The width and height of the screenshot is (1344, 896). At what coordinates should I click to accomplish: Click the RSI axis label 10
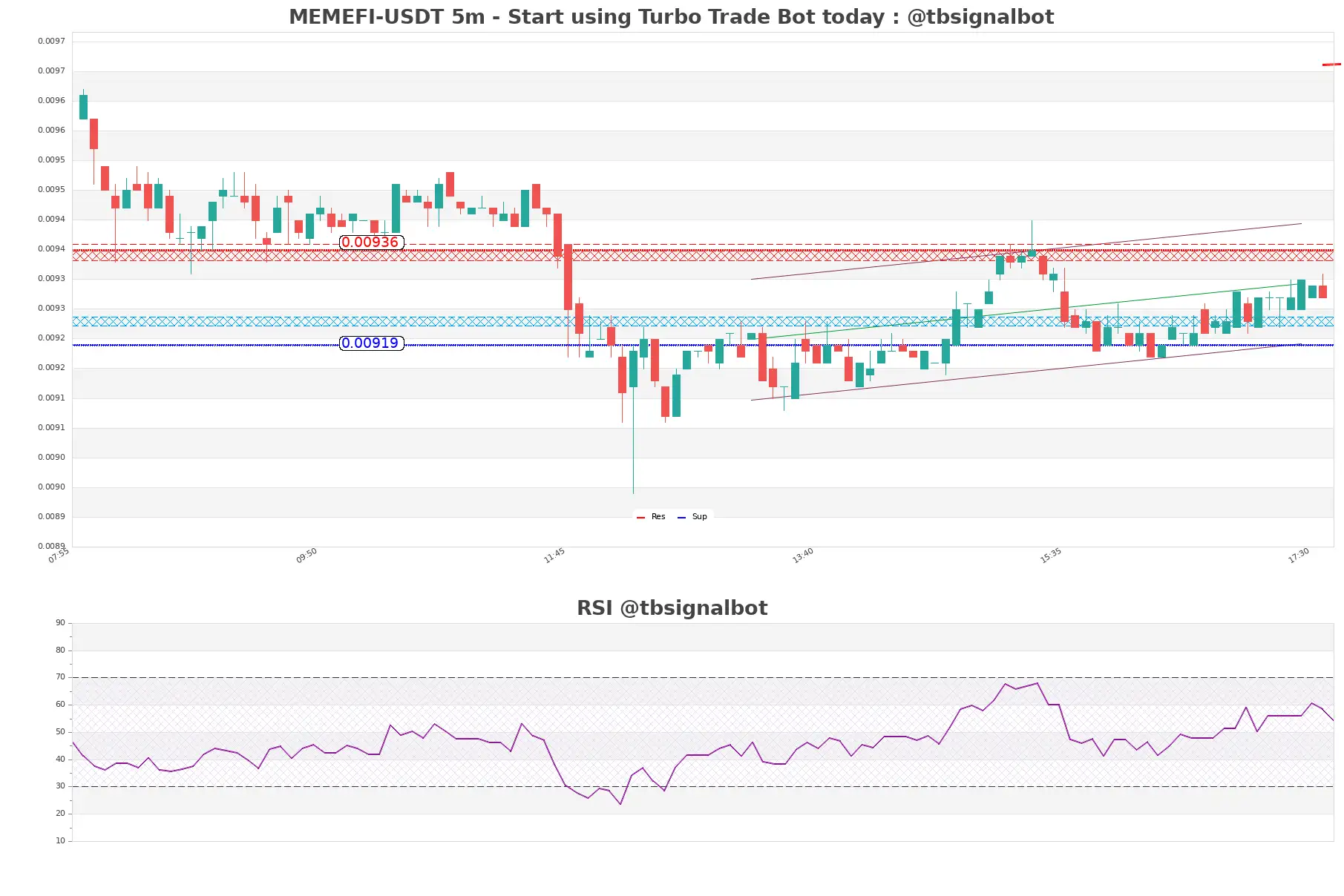60,841
